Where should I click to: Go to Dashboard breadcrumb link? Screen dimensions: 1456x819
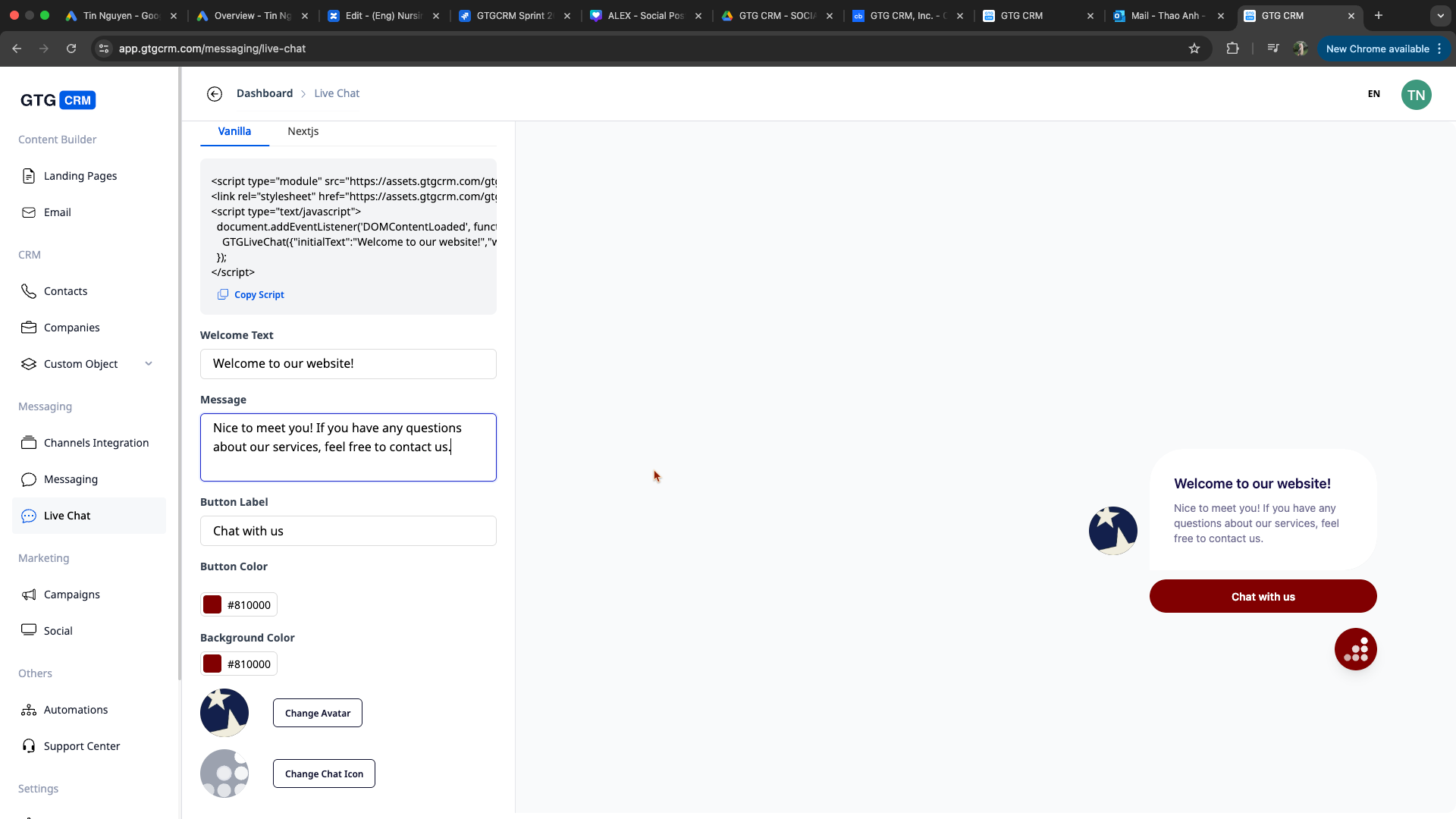point(265,93)
